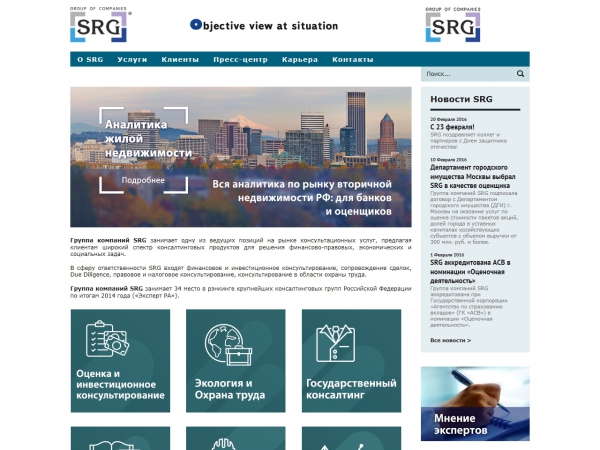
Task: Open the Экология и Охрана труда tile
Action: [236, 361]
